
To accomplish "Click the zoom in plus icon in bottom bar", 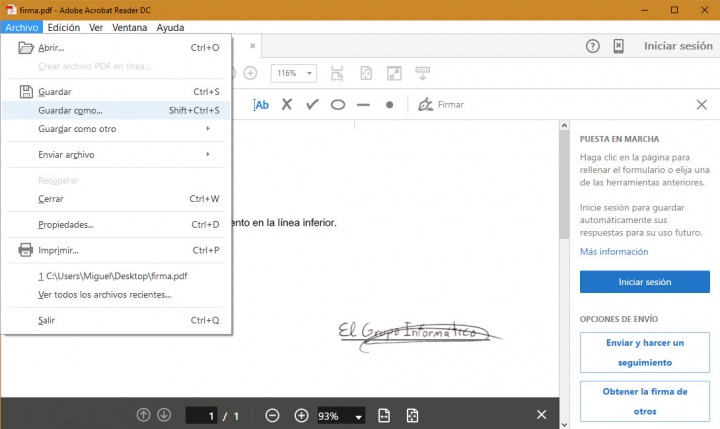I will [x=301, y=416].
